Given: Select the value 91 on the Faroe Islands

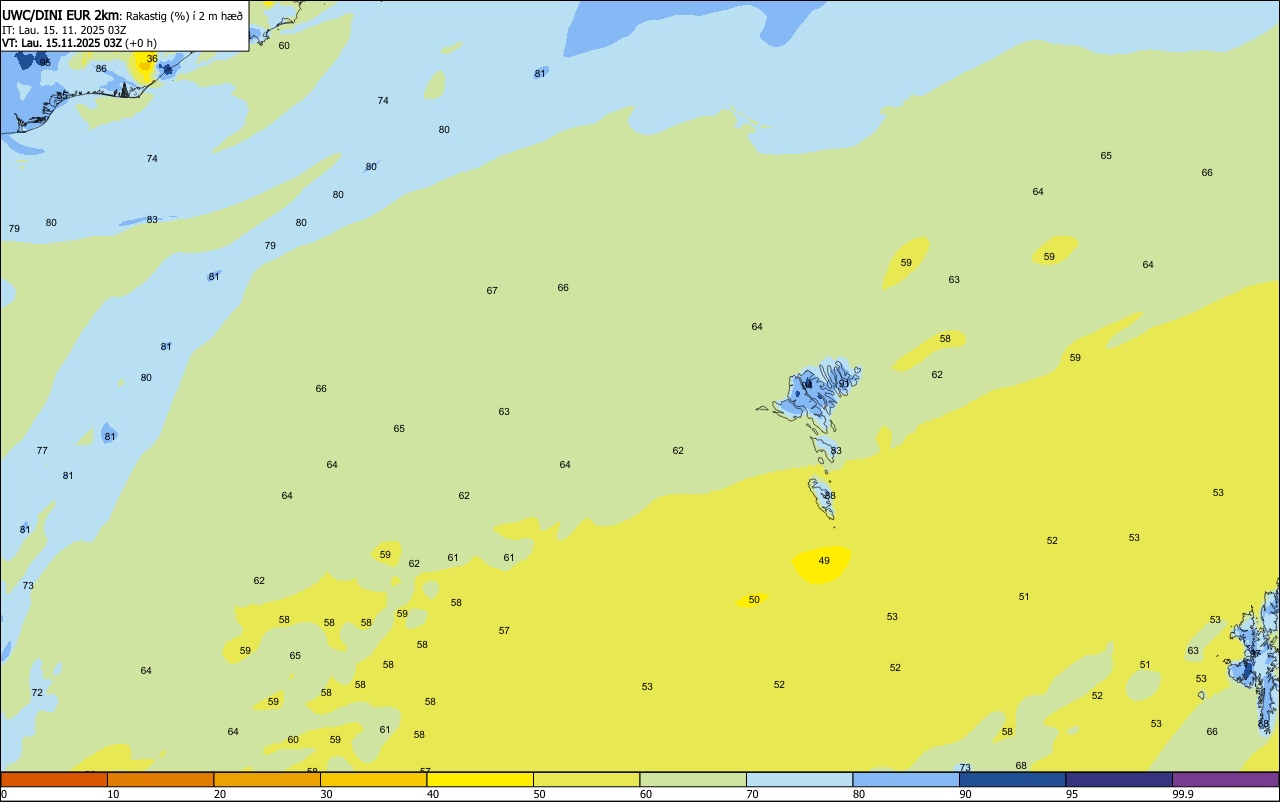Looking at the screenshot, I should (x=844, y=384).
